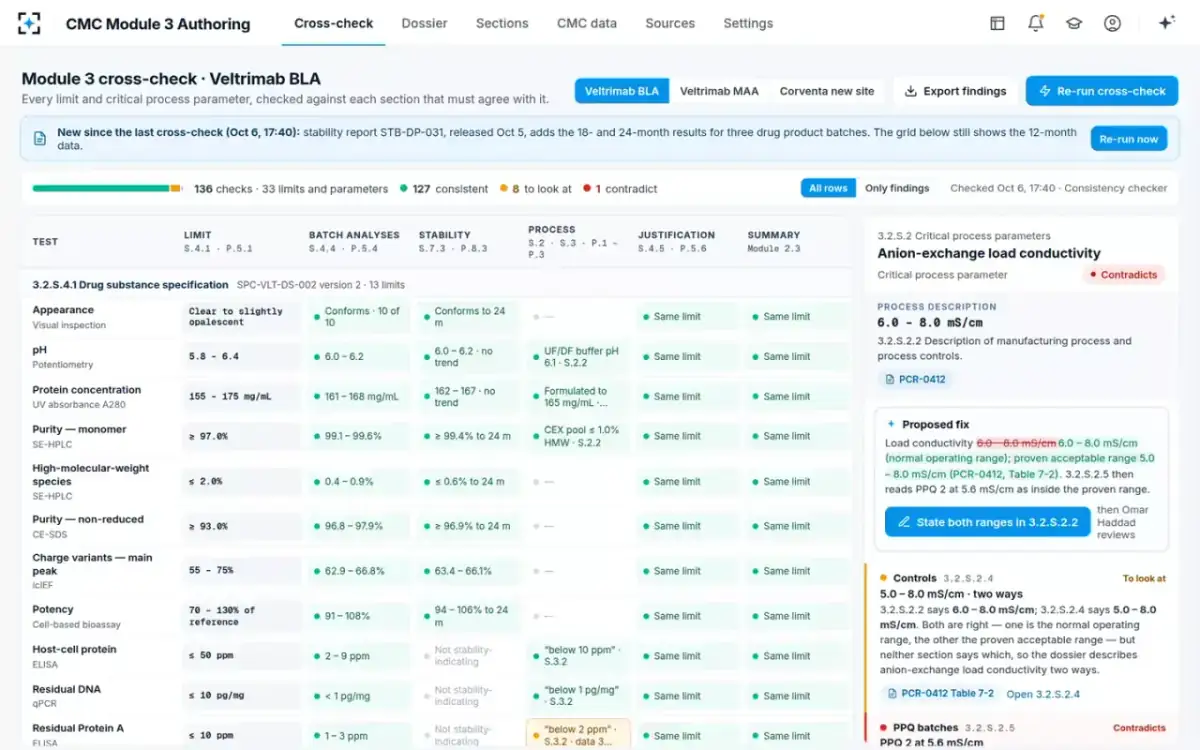Image resolution: width=1200 pixels, height=750 pixels.
Task: Click the PROCESS column header
Action: pyautogui.click(x=552, y=229)
